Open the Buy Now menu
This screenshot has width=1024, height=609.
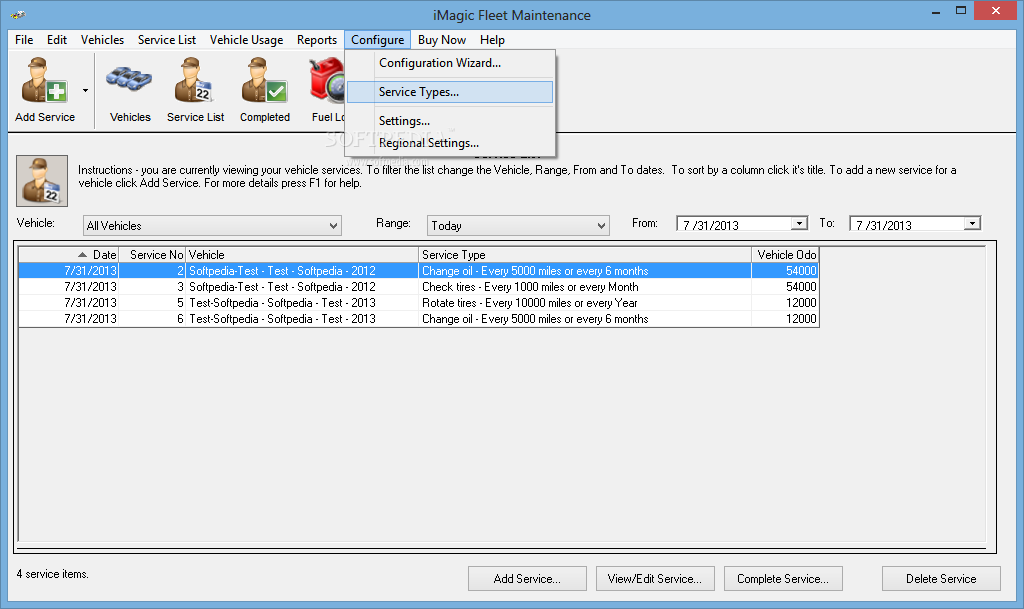pyautogui.click(x=441, y=40)
